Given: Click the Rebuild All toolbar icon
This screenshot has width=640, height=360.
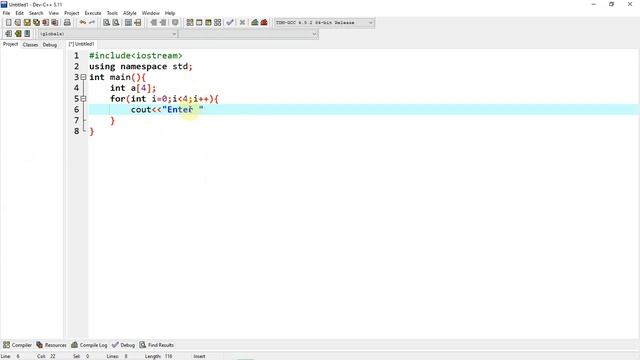Looking at the screenshot, I should tap(218, 22).
